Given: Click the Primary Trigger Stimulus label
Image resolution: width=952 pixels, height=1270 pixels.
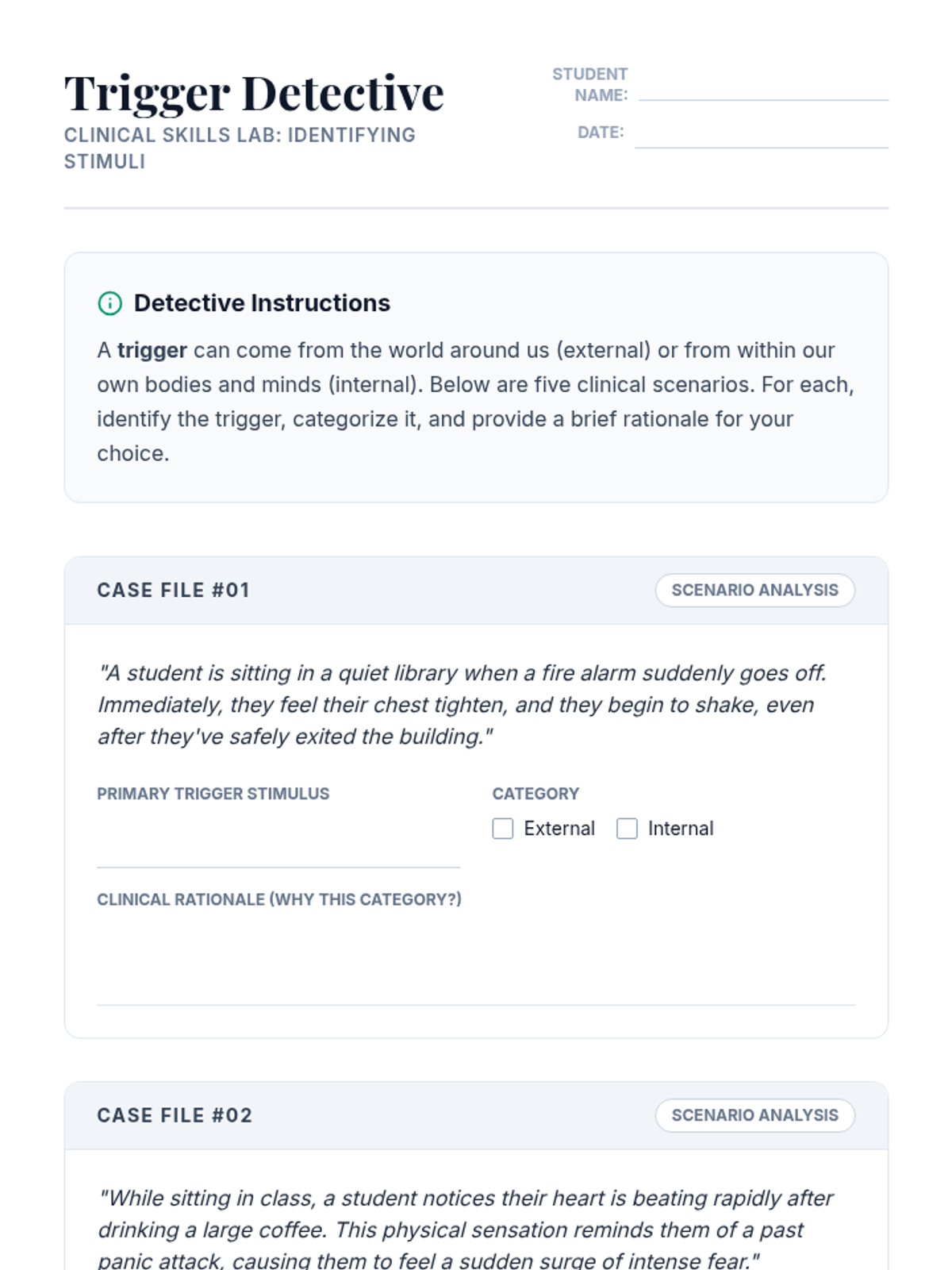Looking at the screenshot, I should coord(213,794).
